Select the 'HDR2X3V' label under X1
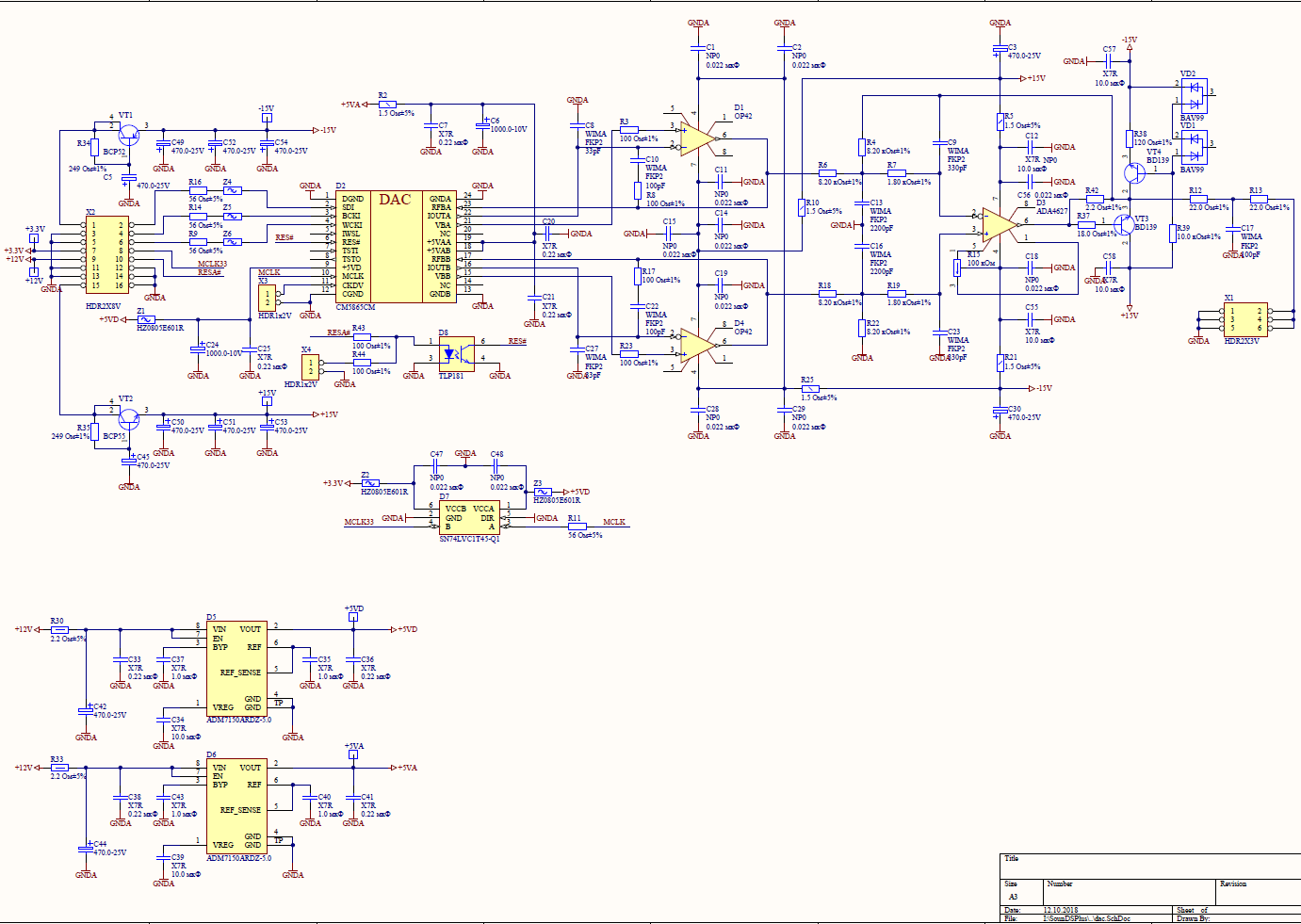 coord(1242,341)
